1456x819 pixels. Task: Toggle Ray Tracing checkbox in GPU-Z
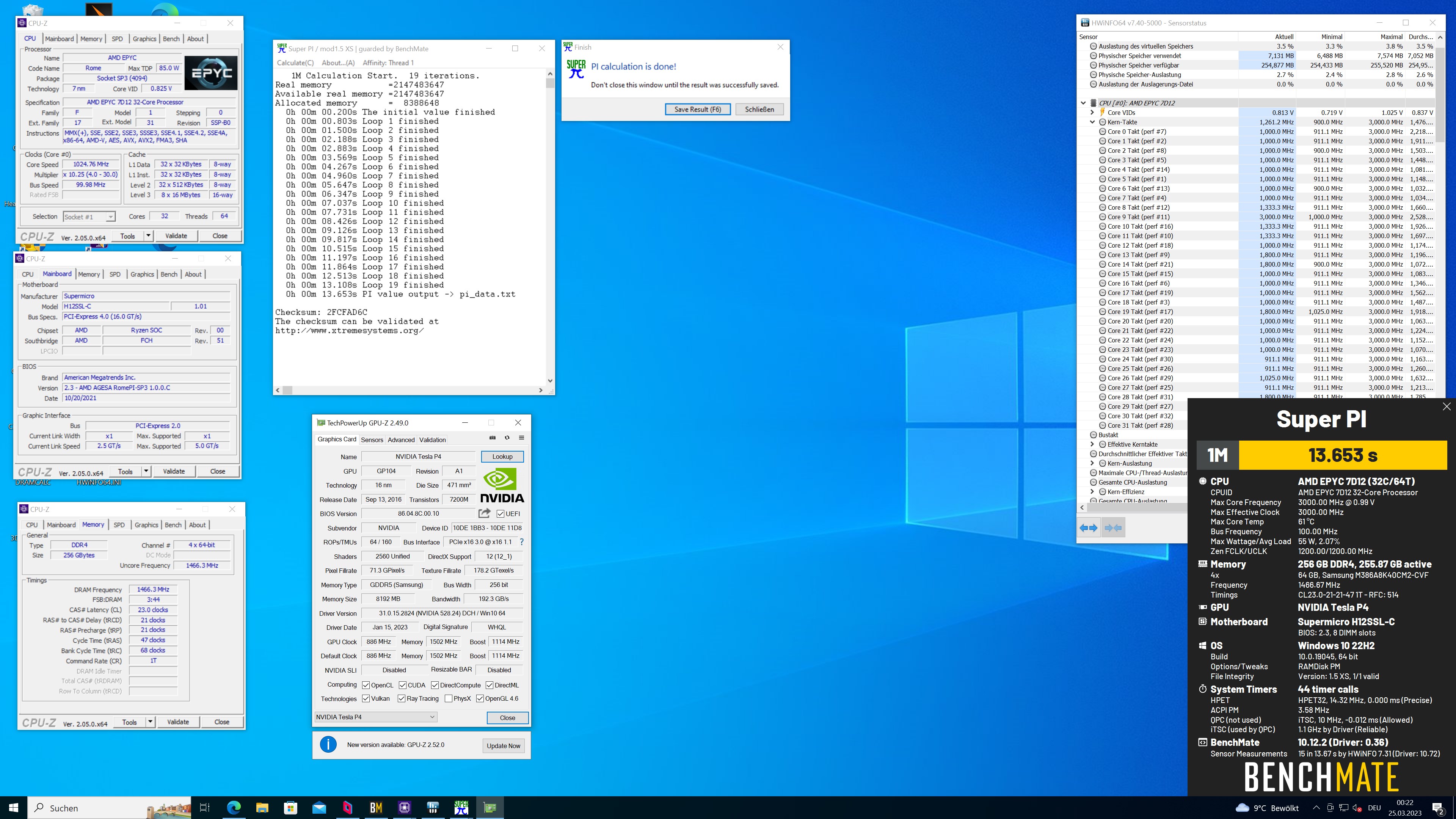coord(401,698)
